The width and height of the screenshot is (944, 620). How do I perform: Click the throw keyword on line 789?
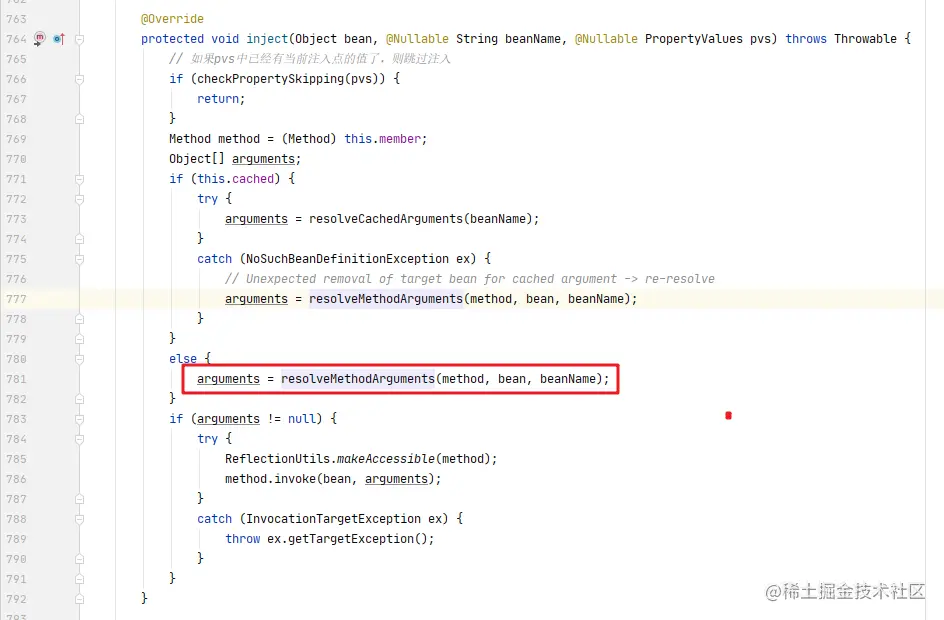pos(243,539)
